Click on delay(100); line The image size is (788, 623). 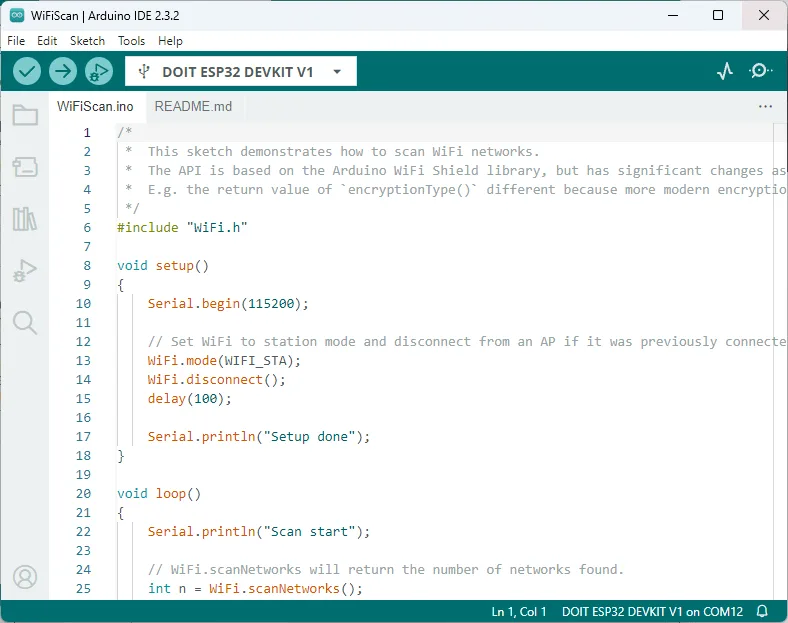(189, 398)
